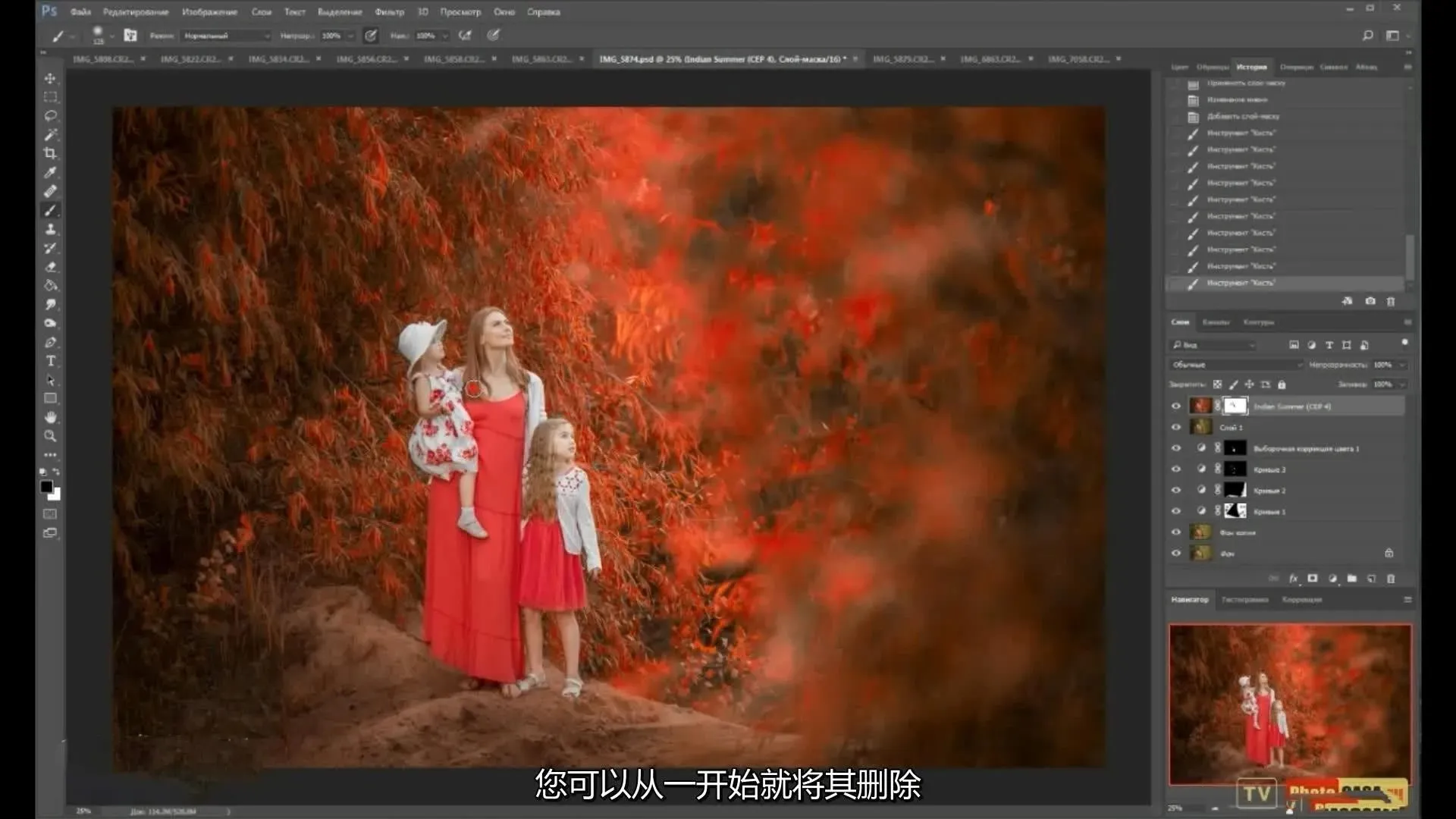
Task: Expand the layer opacity dropdown arrow
Action: pos(1402,365)
